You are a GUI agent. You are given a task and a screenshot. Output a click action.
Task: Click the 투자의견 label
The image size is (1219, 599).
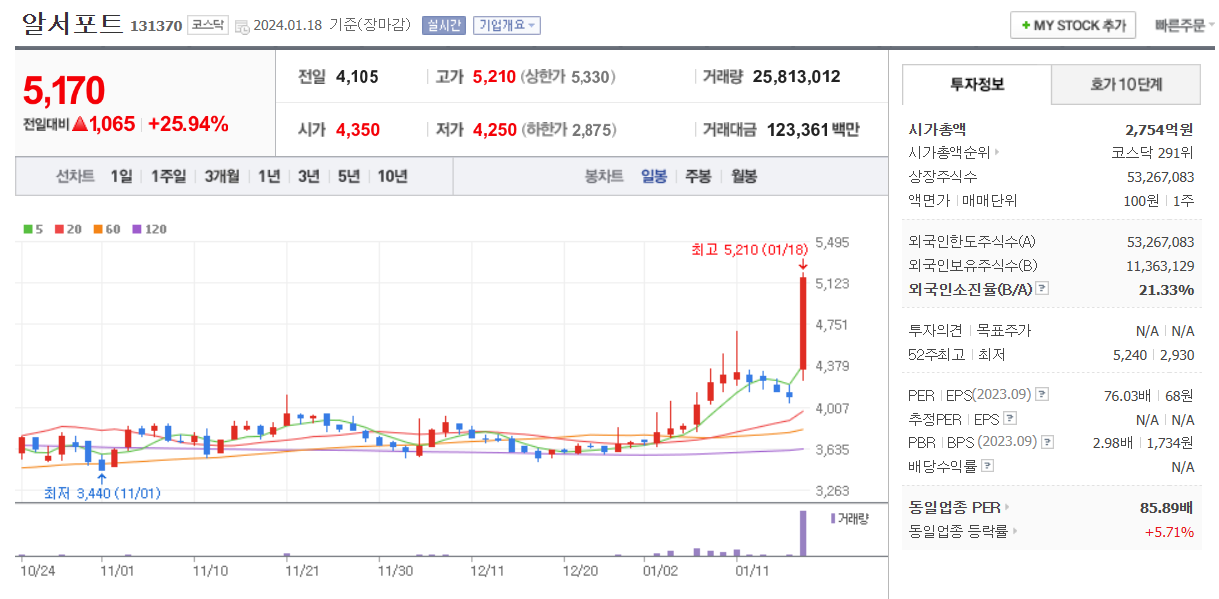pyautogui.click(x=937, y=330)
